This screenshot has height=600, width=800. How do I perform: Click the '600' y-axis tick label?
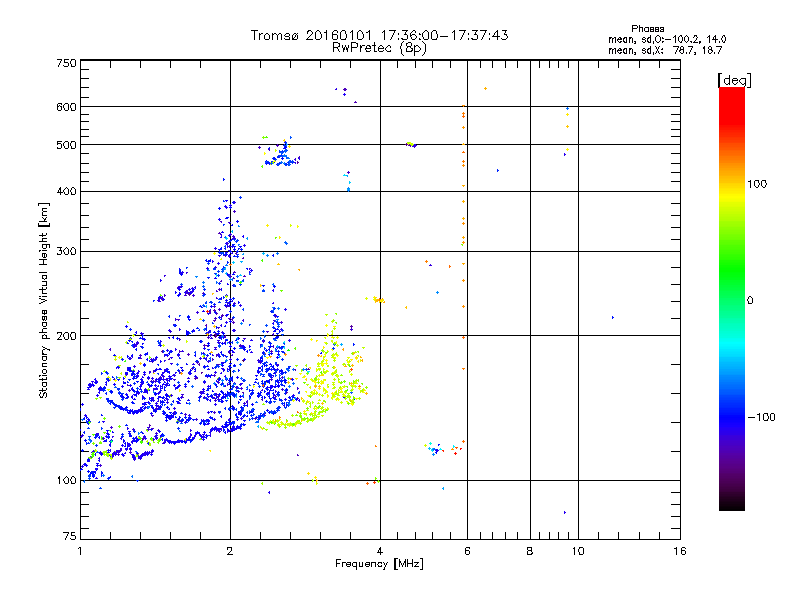66,107
